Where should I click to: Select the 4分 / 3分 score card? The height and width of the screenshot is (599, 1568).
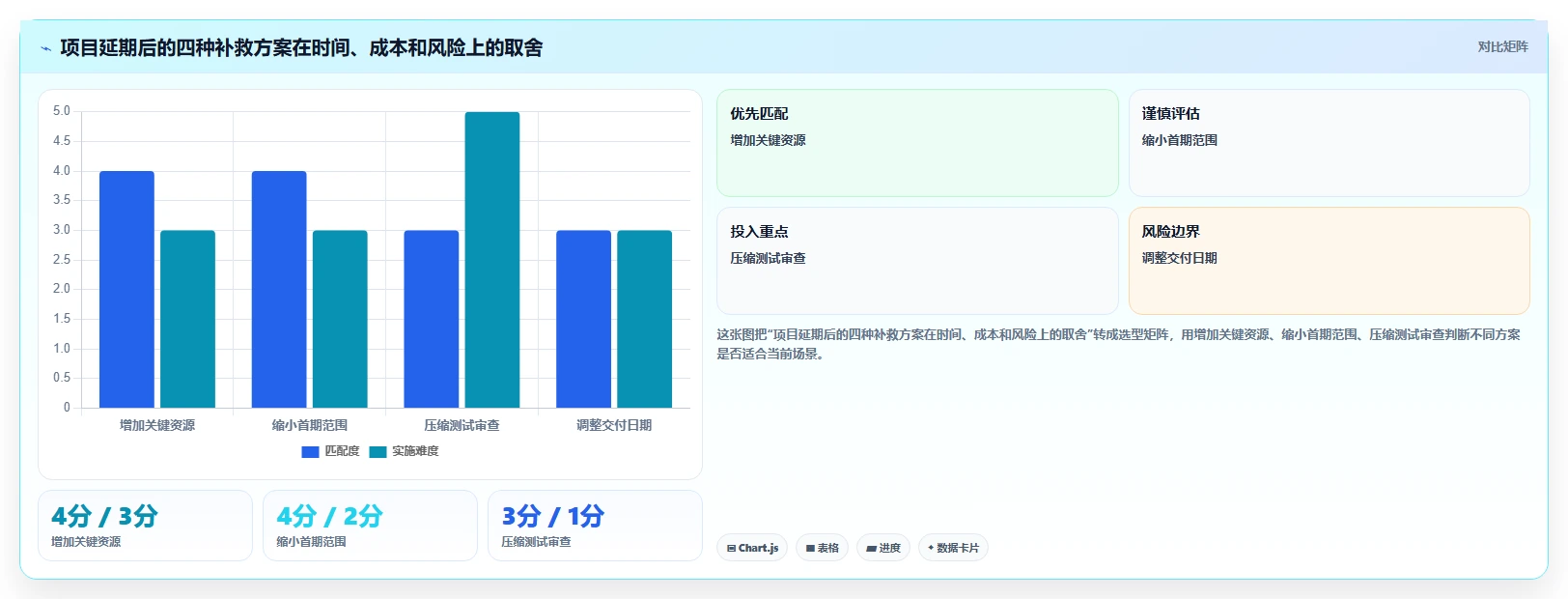145,526
